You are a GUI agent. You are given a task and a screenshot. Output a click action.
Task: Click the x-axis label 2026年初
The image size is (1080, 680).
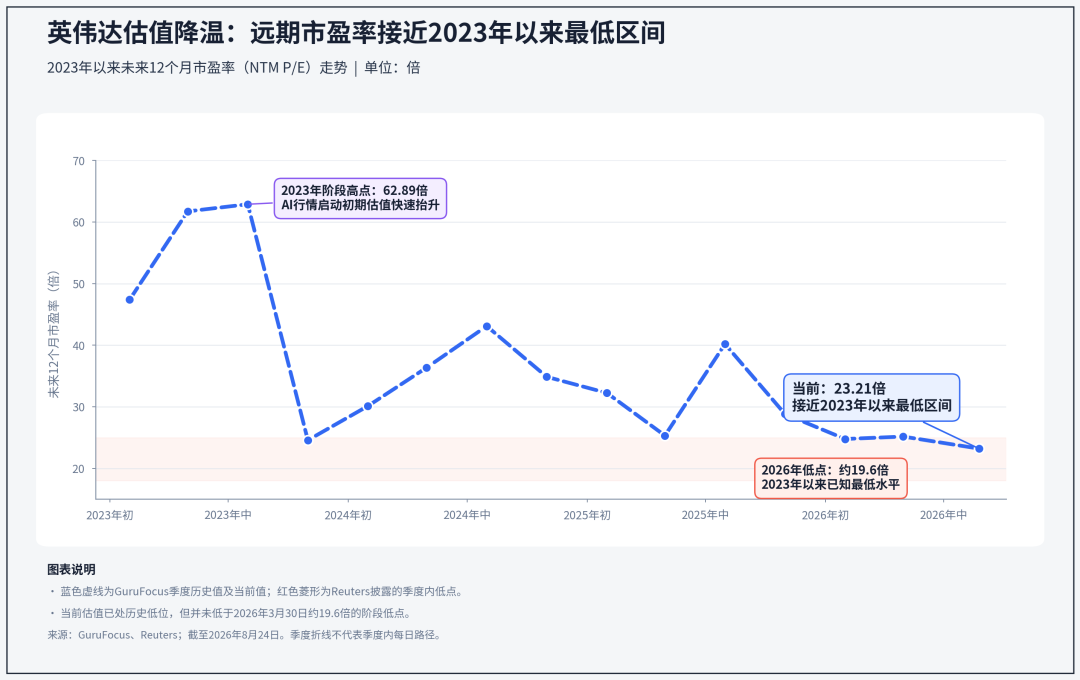pyautogui.click(x=825, y=515)
